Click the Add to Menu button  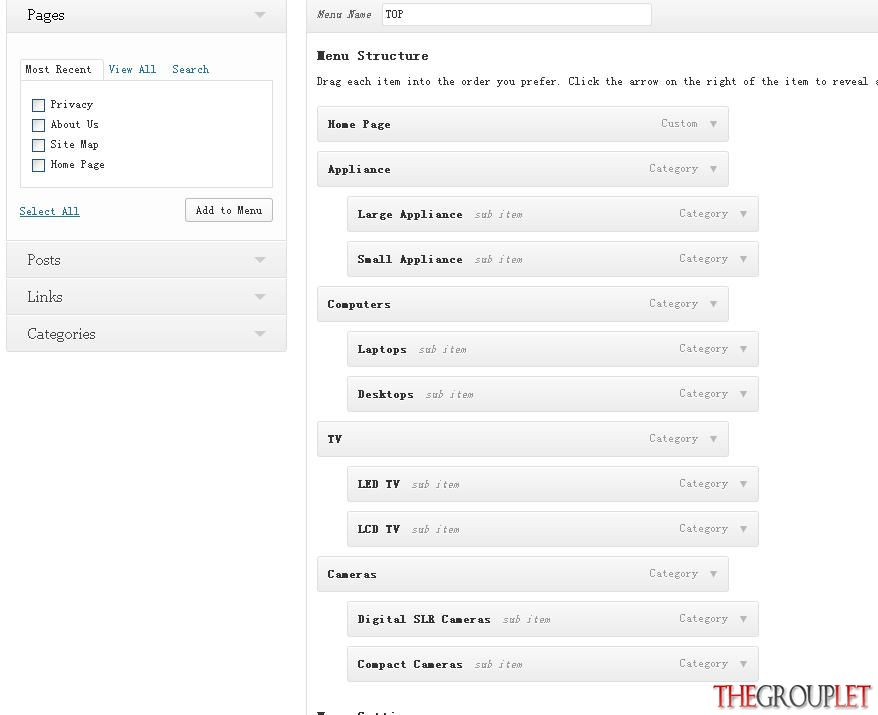(x=229, y=210)
